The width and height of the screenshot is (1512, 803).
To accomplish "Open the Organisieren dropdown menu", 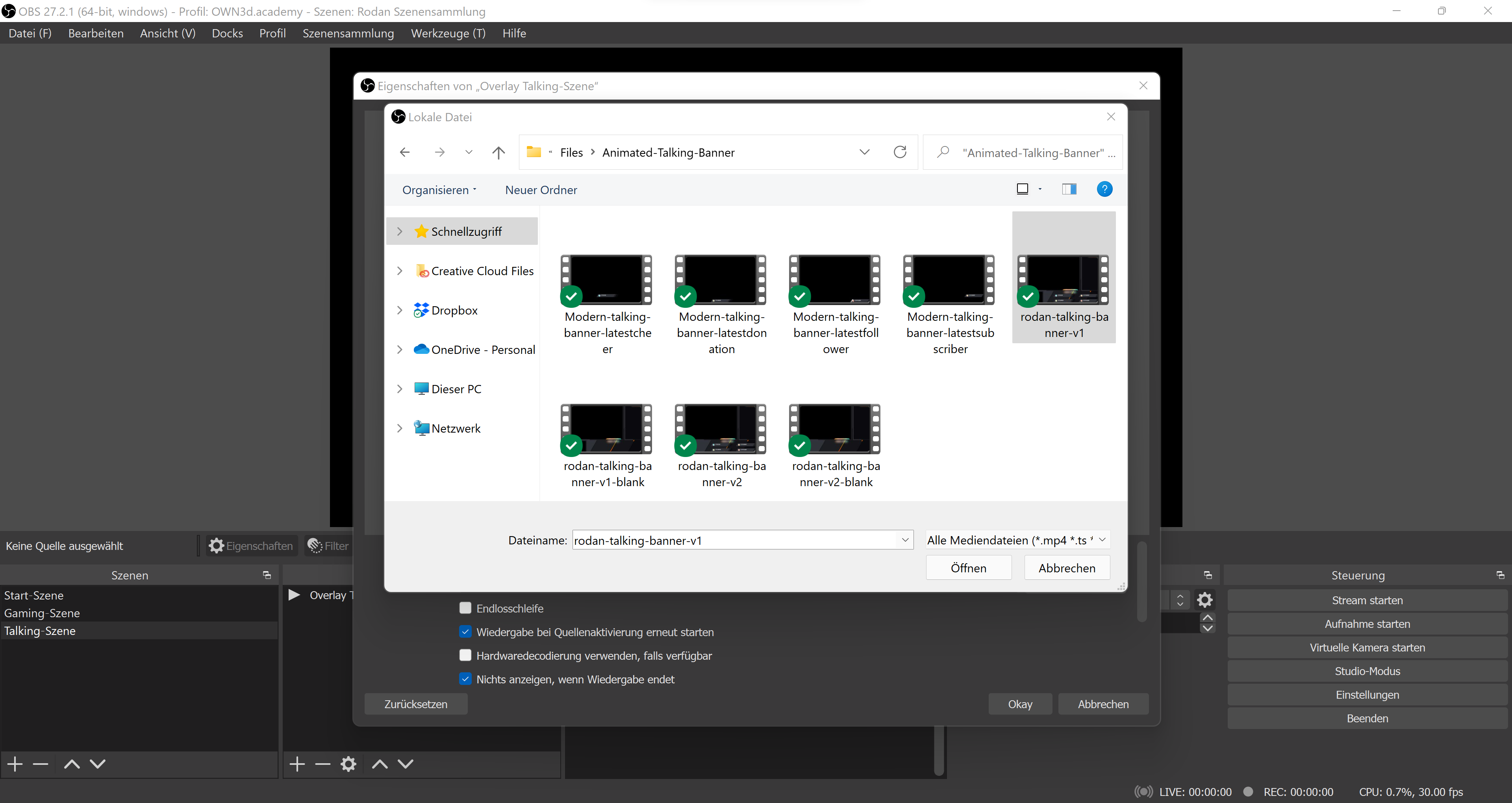I will pyautogui.click(x=439, y=190).
